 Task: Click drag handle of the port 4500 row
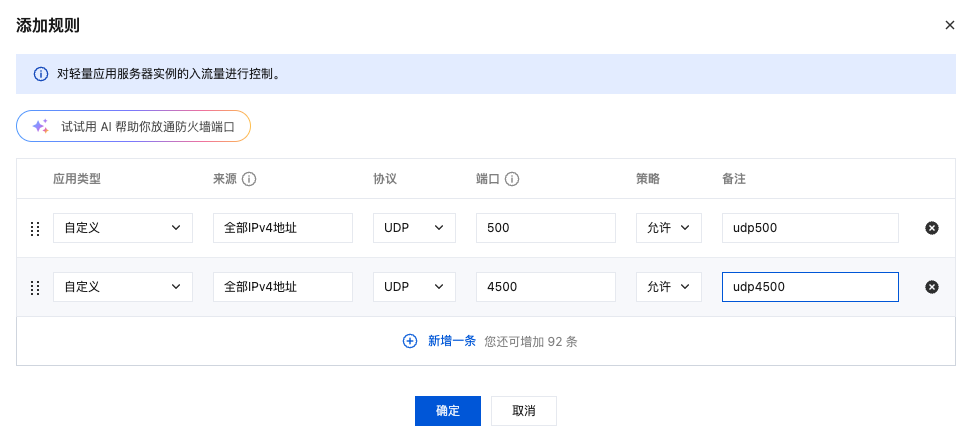point(35,287)
